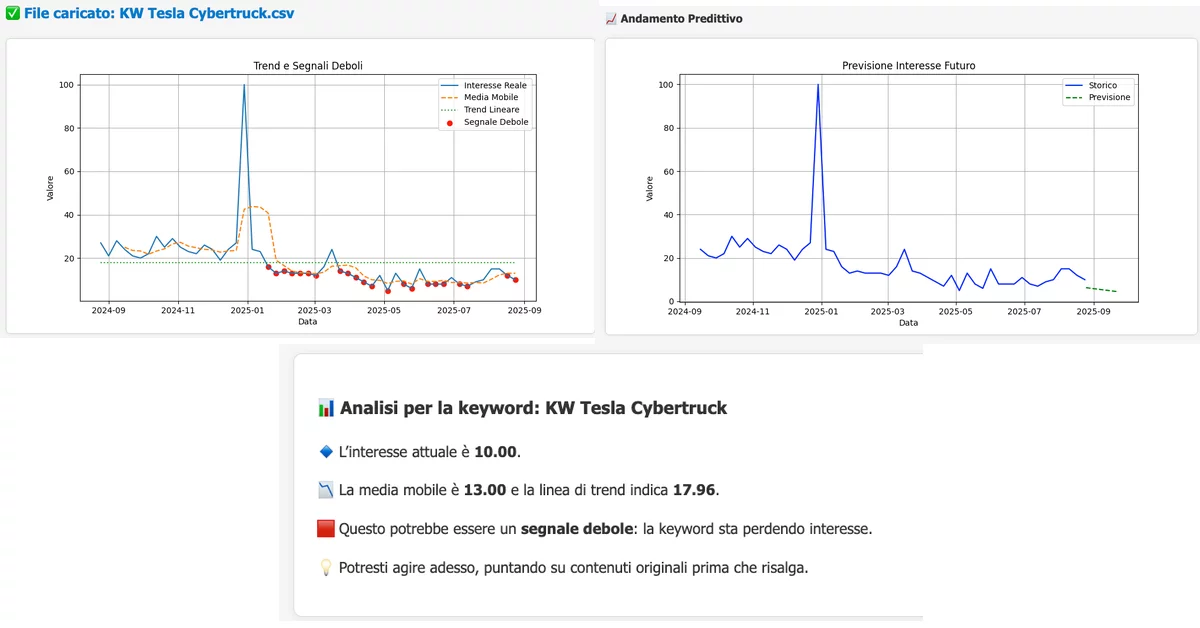Image resolution: width=1200 pixels, height=628 pixels.
Task: Click the red square emoji bullet
Action: click(325, 528)
